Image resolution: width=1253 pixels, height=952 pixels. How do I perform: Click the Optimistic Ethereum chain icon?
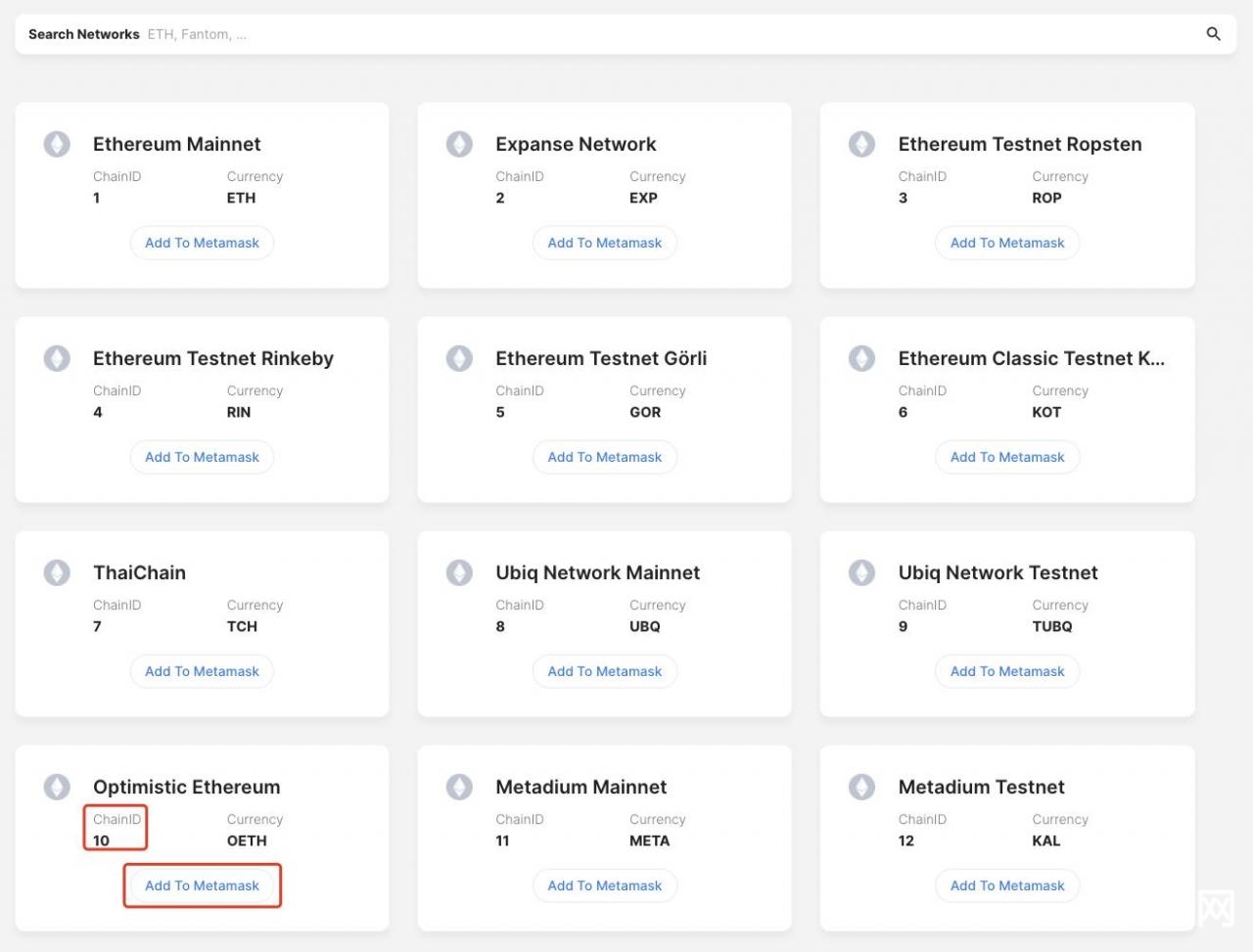click(57, 787)
